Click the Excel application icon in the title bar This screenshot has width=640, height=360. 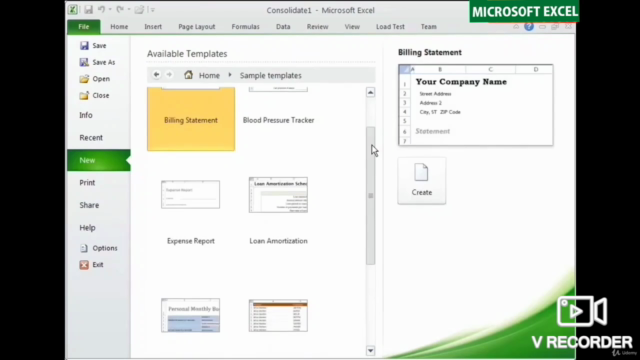point(73,9)
